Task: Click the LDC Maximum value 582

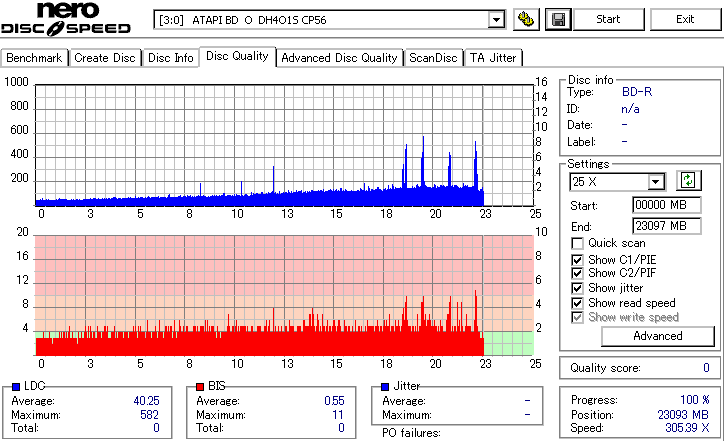Action: point(150,415)
